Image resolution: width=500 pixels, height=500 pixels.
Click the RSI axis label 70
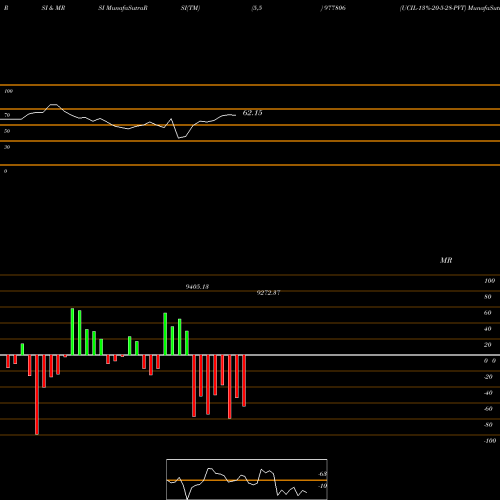pyautogui.click(x=7, y=115)
